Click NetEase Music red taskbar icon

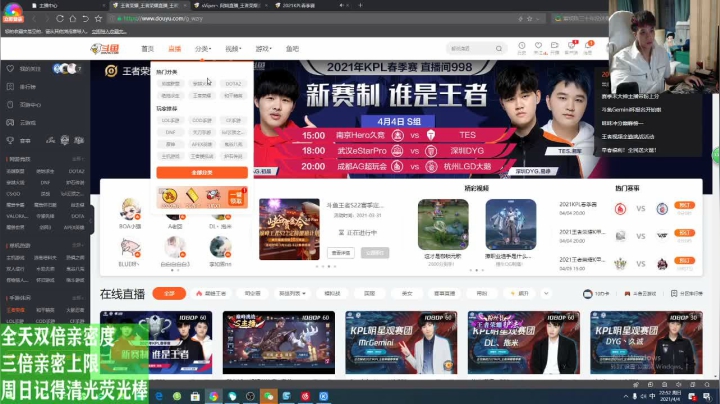(x=305, y=396)
